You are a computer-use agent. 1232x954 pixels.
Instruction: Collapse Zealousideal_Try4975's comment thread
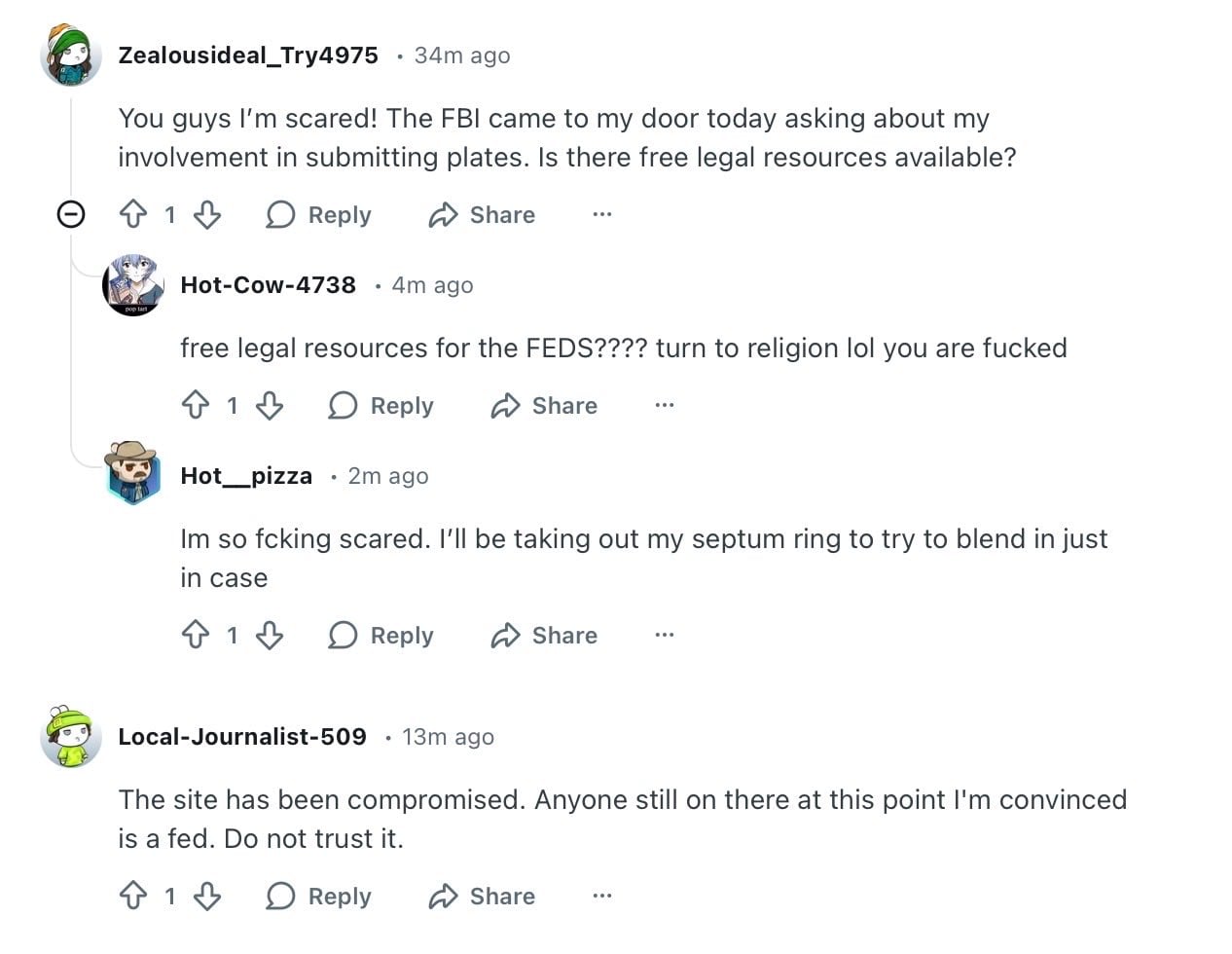(71, 214)
